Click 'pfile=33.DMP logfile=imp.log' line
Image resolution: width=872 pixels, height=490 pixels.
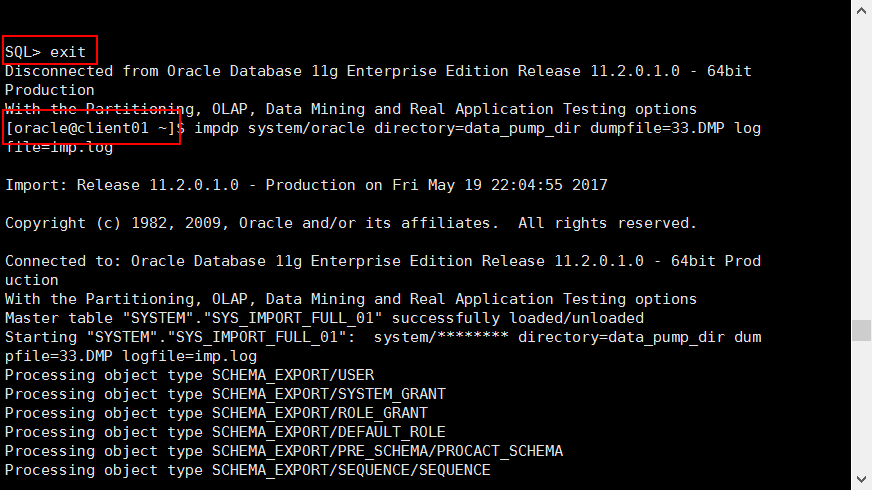tap(131, 356)
